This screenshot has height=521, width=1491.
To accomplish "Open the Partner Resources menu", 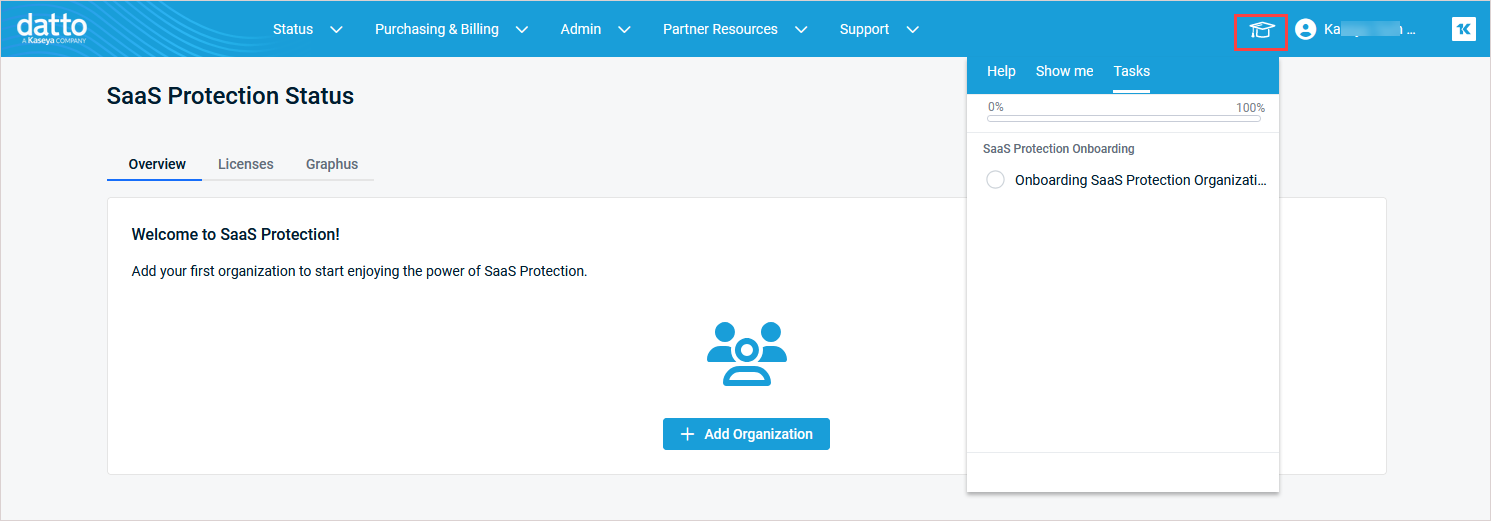I will pyautogui.click(x=720, y=29).
